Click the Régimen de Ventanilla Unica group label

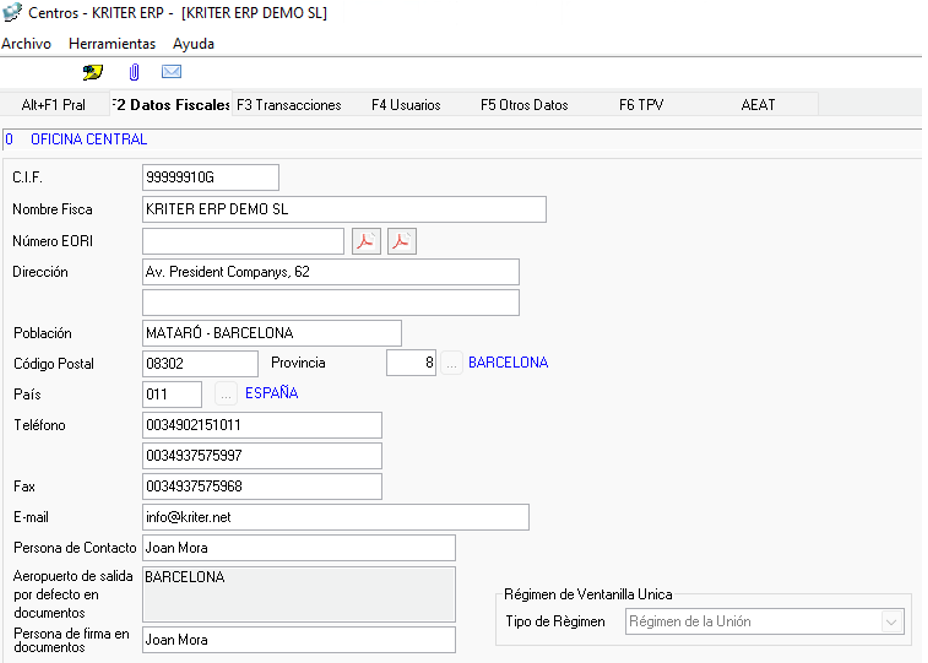(588, 594)
